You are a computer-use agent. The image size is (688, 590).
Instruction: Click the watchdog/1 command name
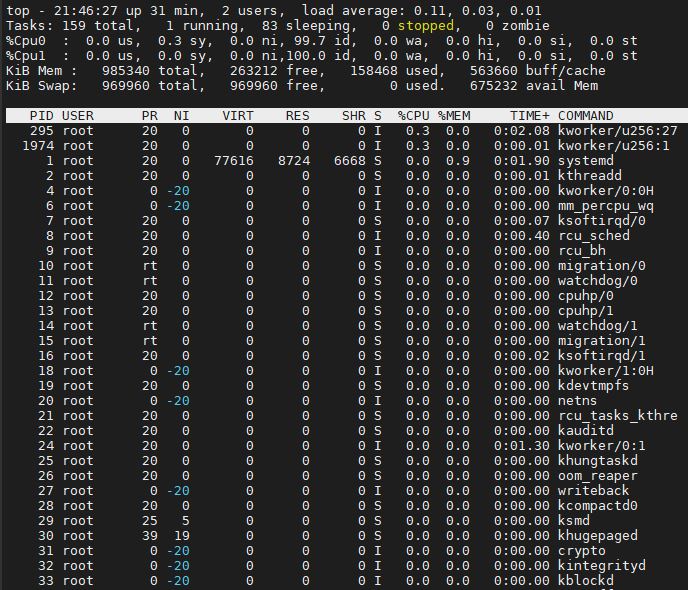598,325
